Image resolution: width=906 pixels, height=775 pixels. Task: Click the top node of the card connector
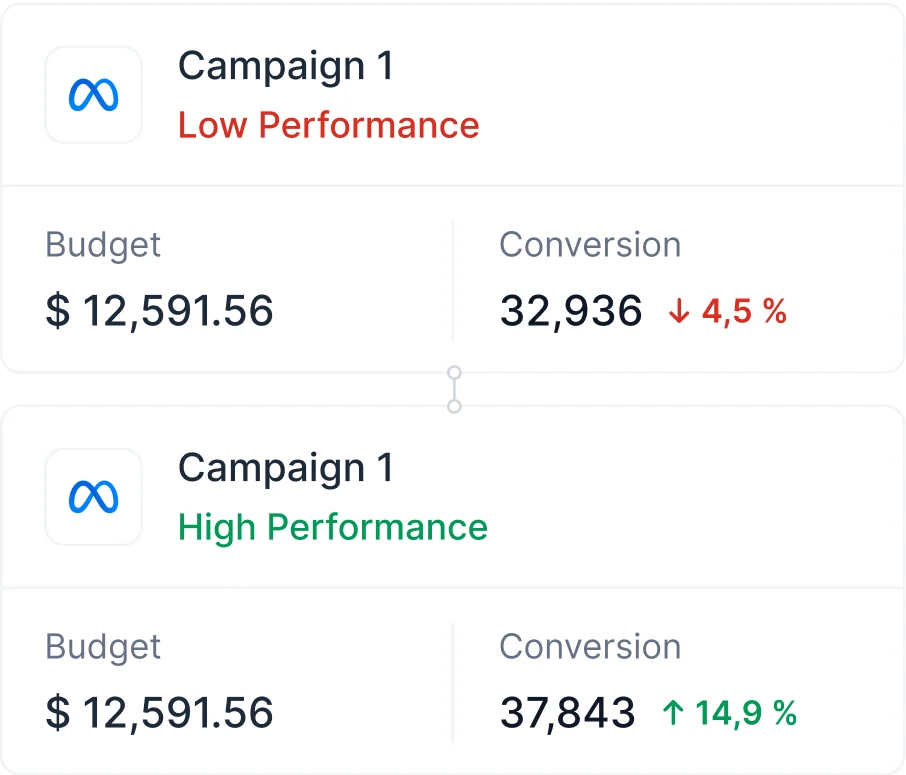click(x=455, y=373)
